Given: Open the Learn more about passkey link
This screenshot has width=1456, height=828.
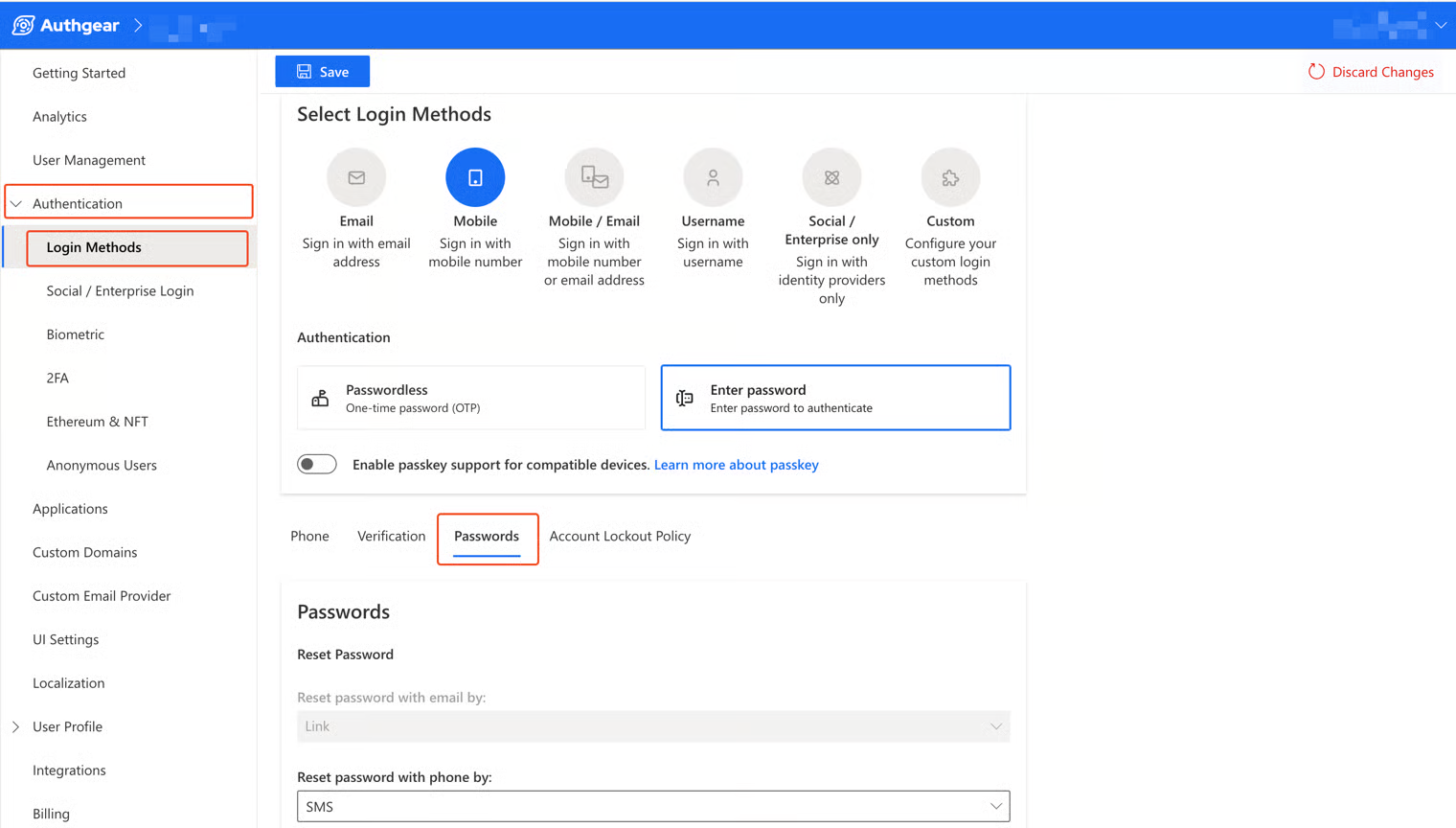Looking at the screenshot, I should tap(736, 465).
